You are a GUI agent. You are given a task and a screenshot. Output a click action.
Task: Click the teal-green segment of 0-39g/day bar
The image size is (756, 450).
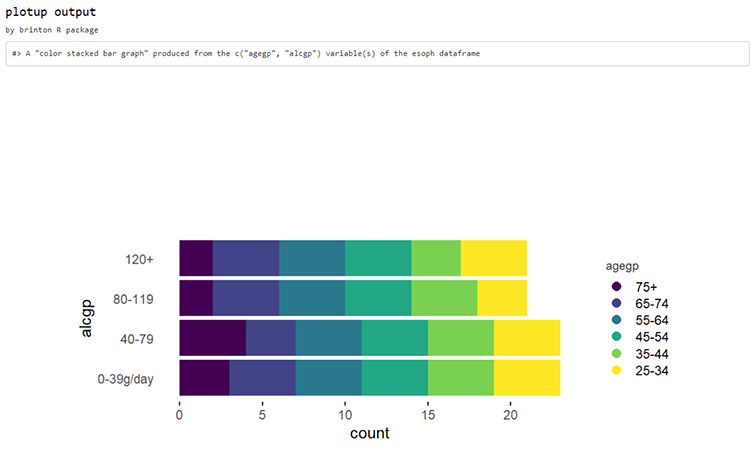tap(394, 378)
